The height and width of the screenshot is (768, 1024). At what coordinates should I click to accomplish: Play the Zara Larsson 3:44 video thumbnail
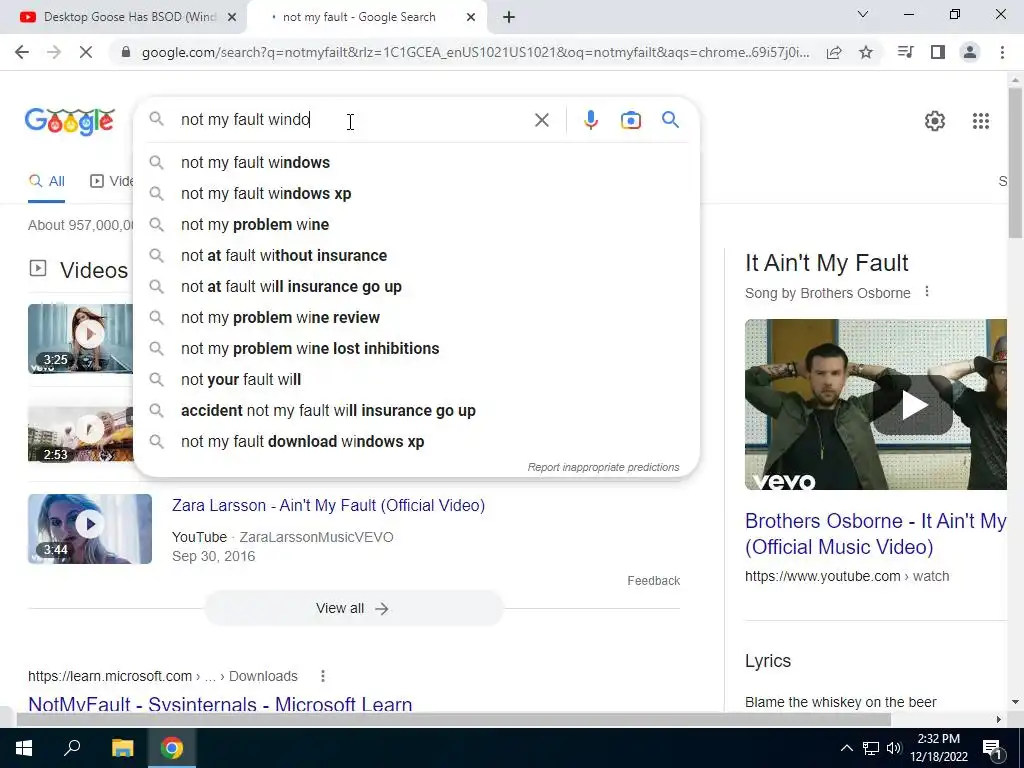[90, 529]
